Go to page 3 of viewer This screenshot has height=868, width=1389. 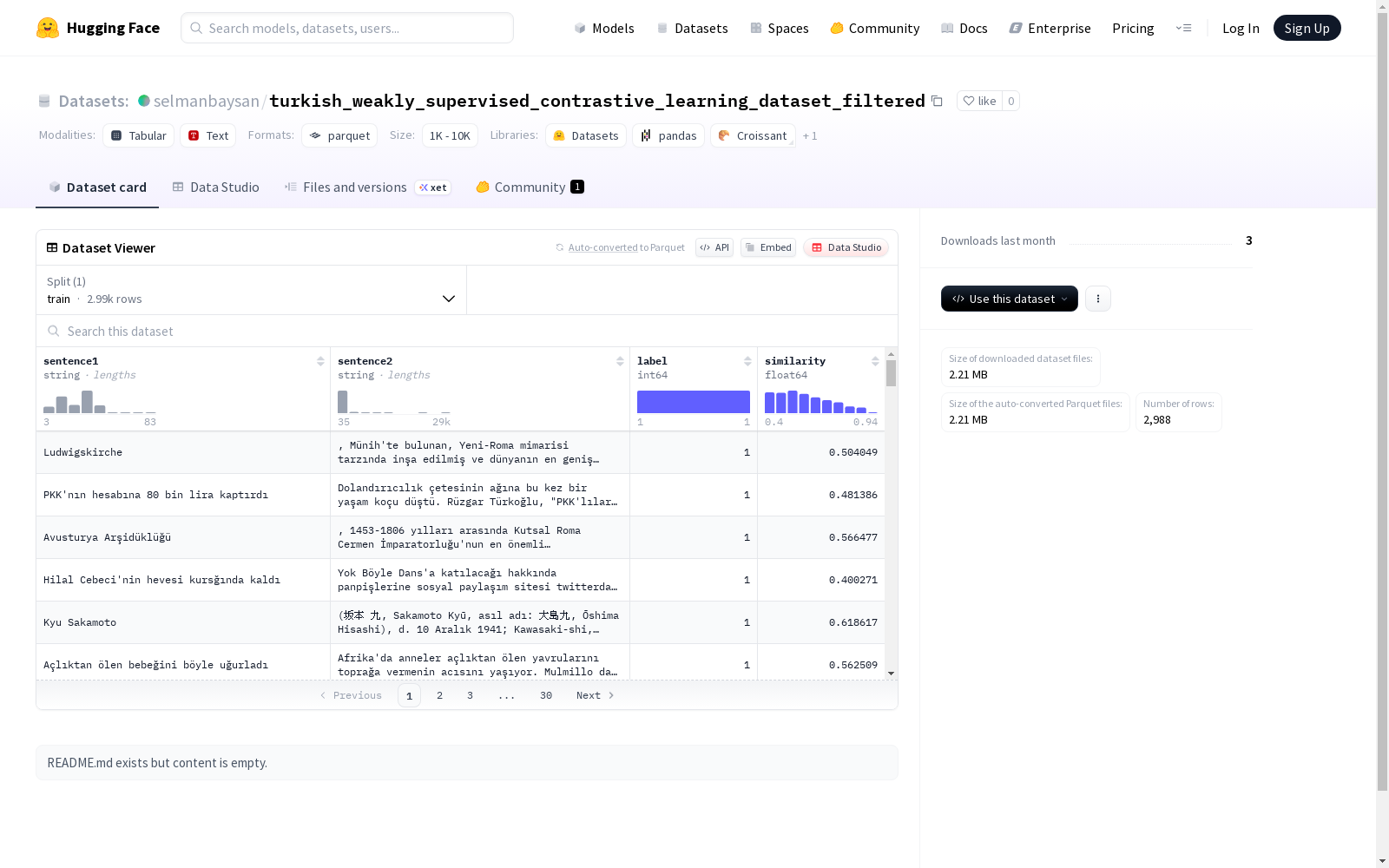pyautogui.click(x=471, y=695)
